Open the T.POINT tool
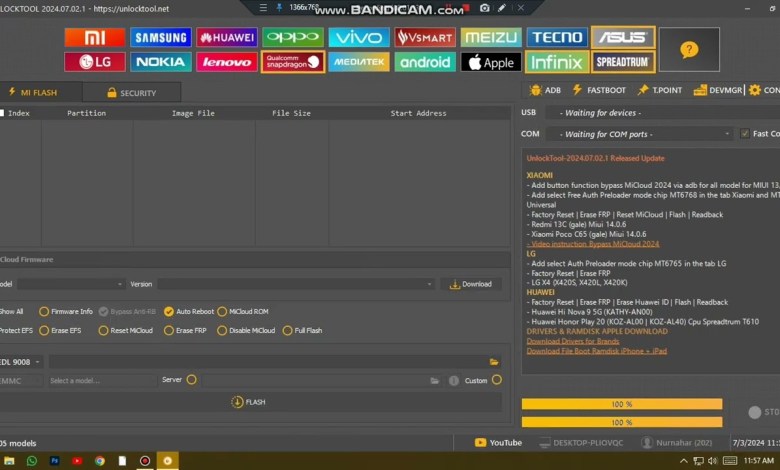 click(660, 90)
